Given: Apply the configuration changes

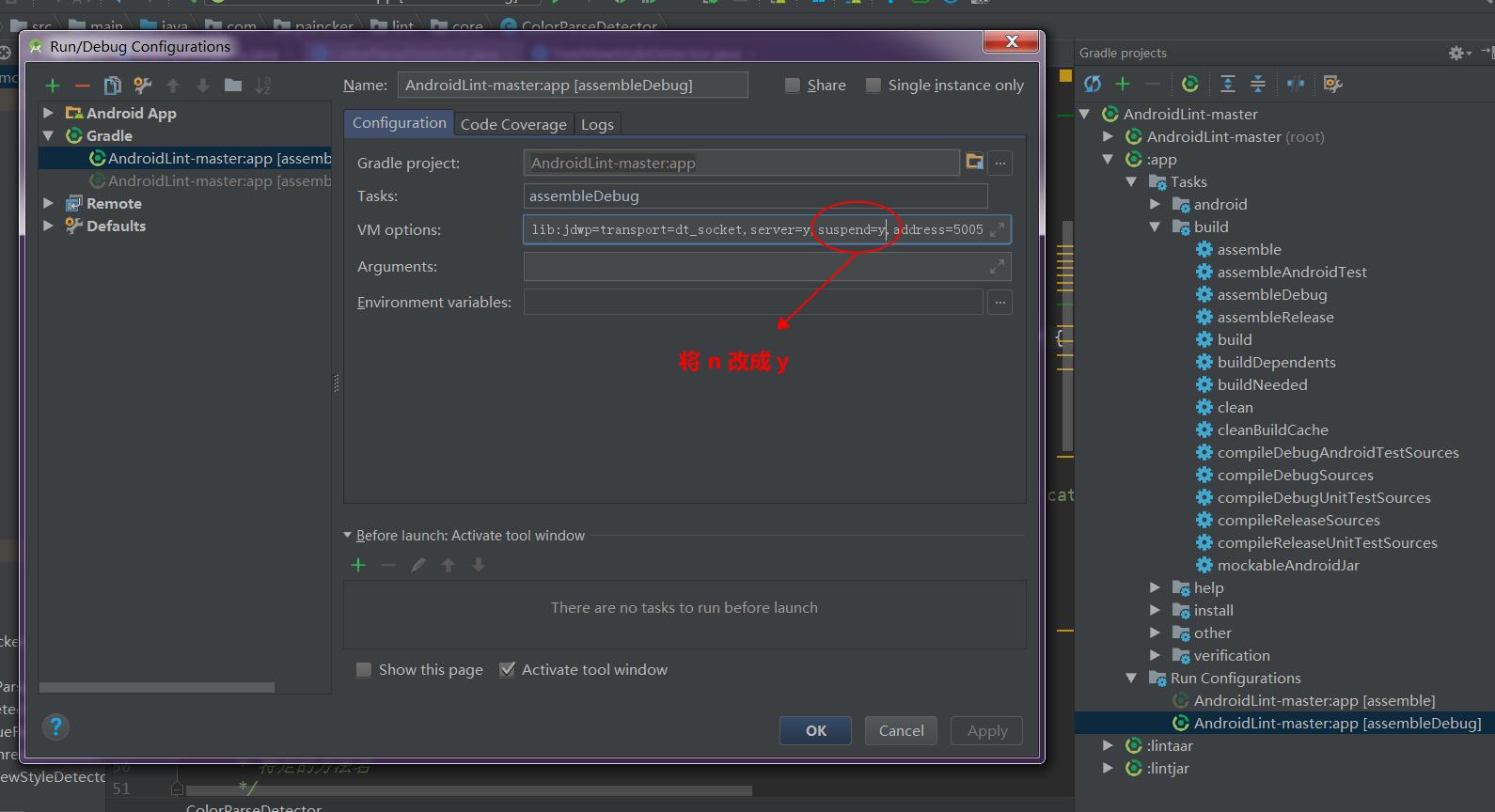Looking at the screenshot, I should pyautogui.click(x=987, y=731).
